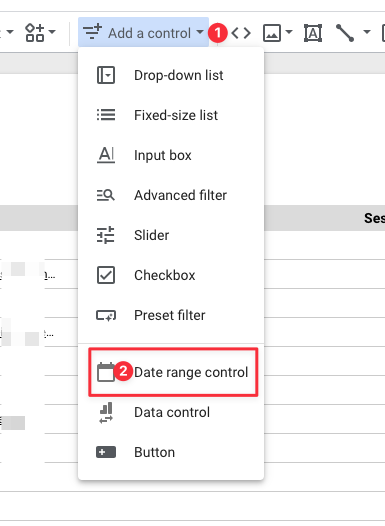
Task: Click the filter icon beside Add a control
Action: [x=92, y=32]
